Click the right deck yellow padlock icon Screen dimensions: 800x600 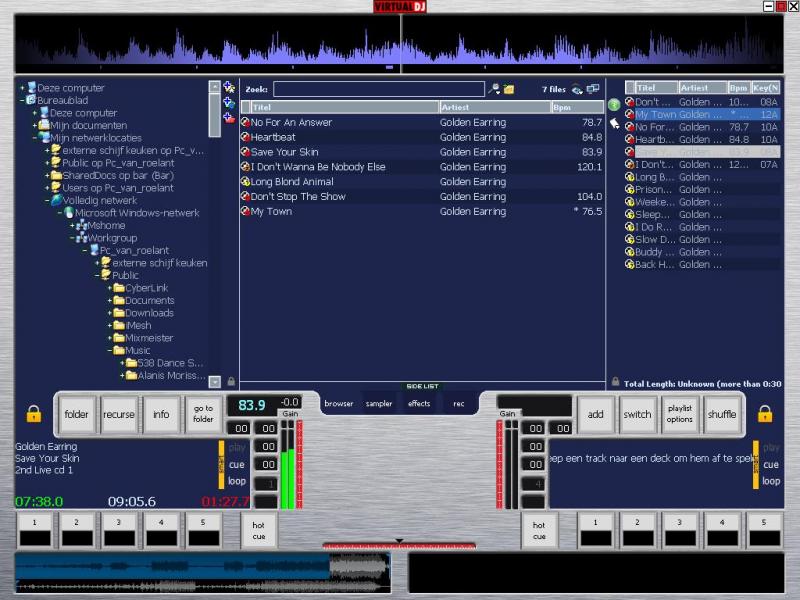[x=765, y=414]
